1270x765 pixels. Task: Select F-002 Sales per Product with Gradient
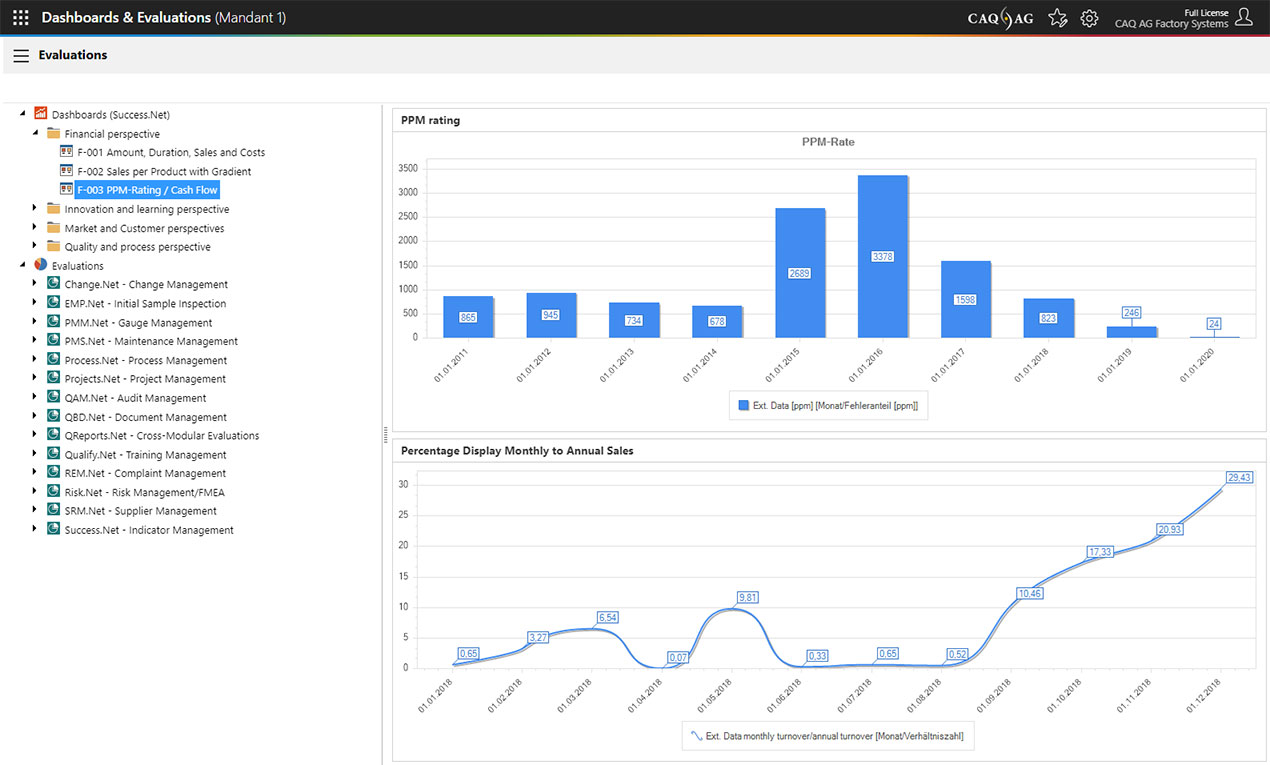[164, 171]
